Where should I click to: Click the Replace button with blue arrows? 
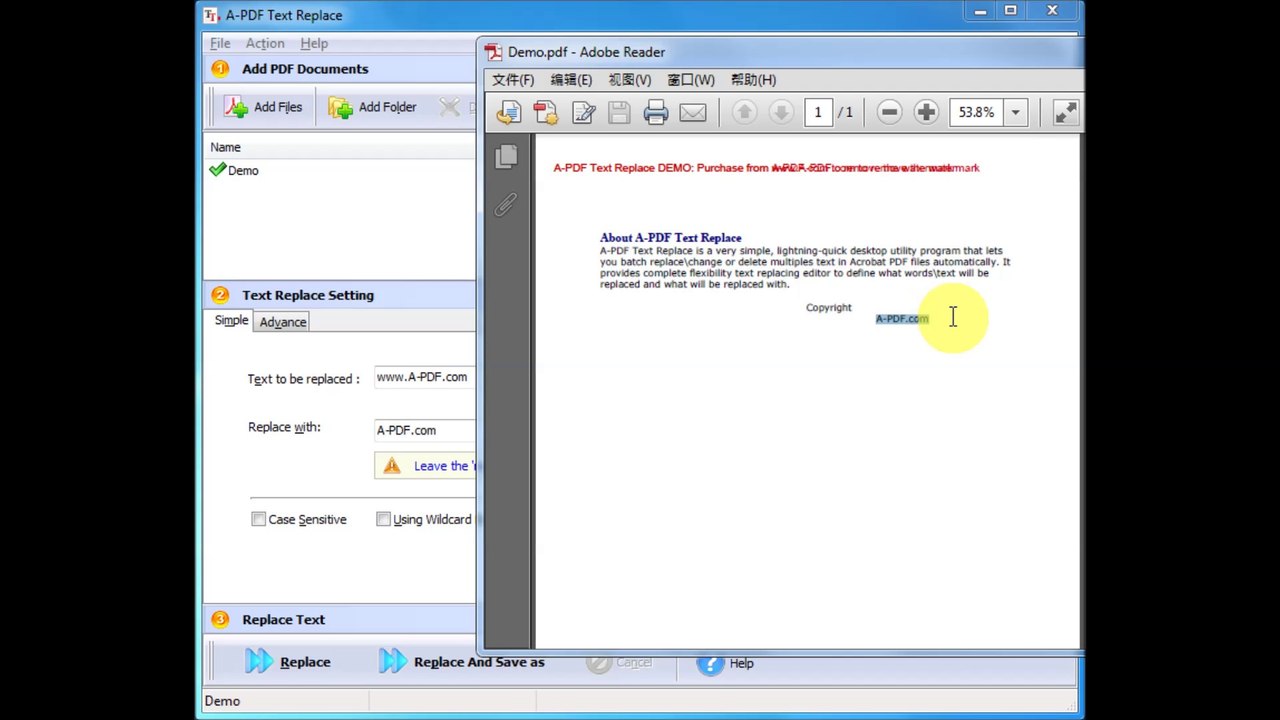(288, 662)
